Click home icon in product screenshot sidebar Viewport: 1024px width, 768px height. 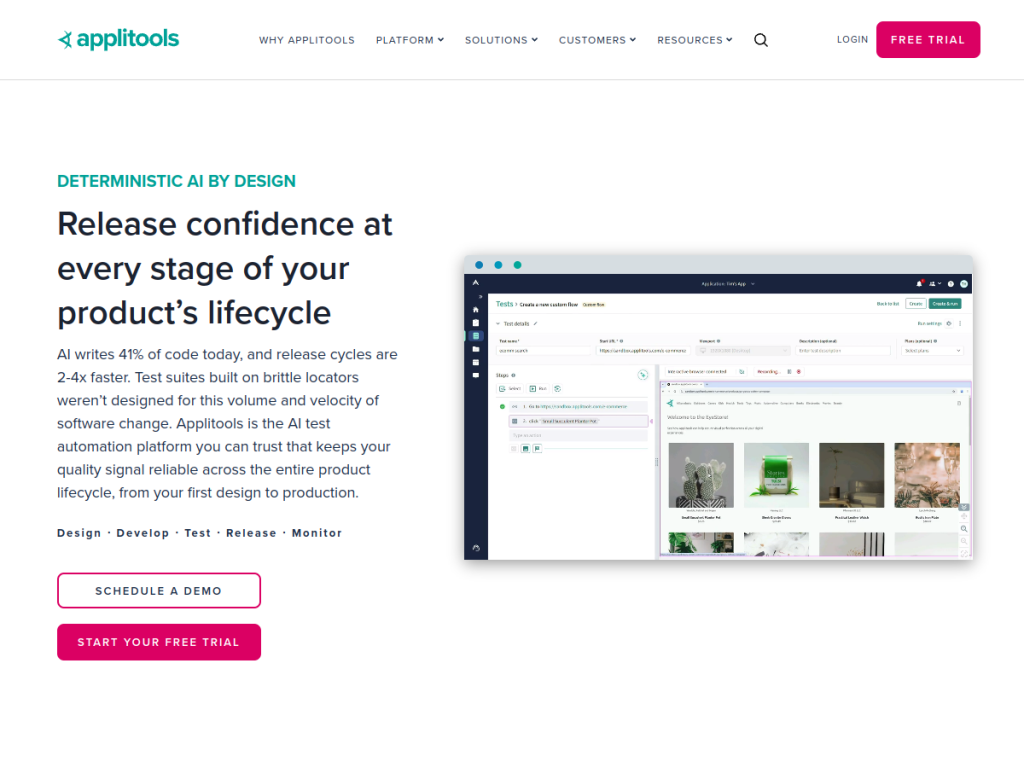pos(475,310)
